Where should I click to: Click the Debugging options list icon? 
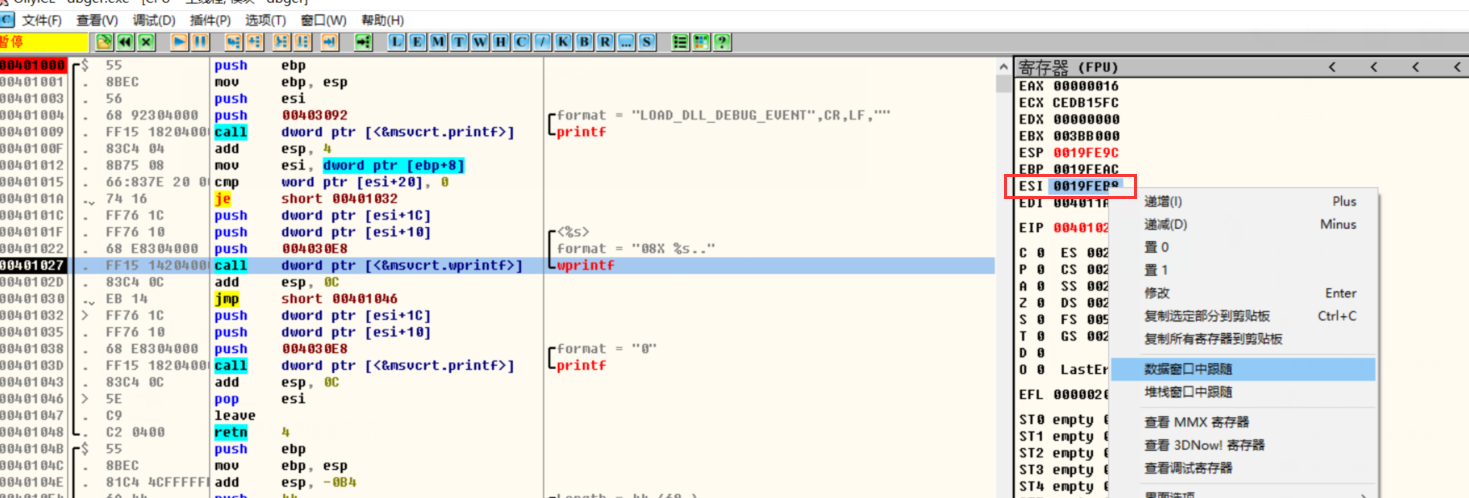[681, 42]
